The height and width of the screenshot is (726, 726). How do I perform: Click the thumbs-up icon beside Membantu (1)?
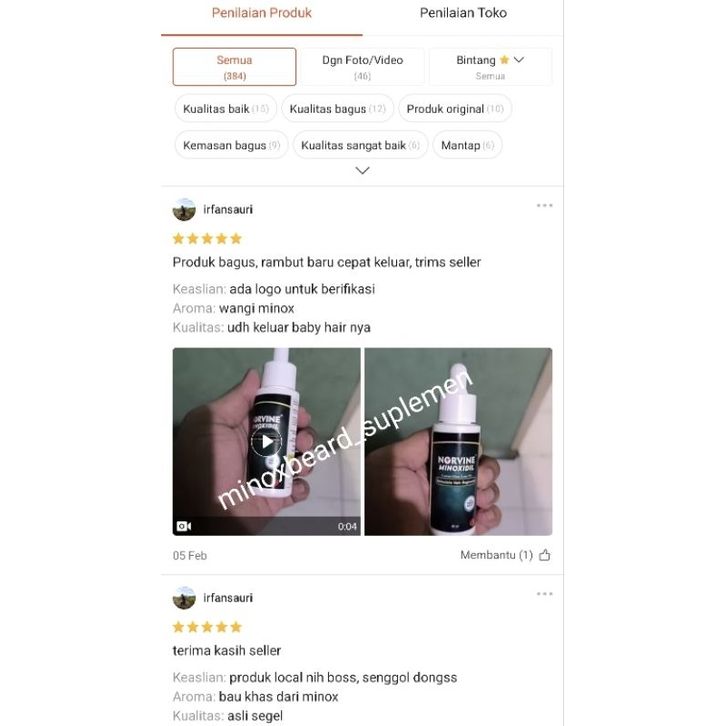pos(544,555)
